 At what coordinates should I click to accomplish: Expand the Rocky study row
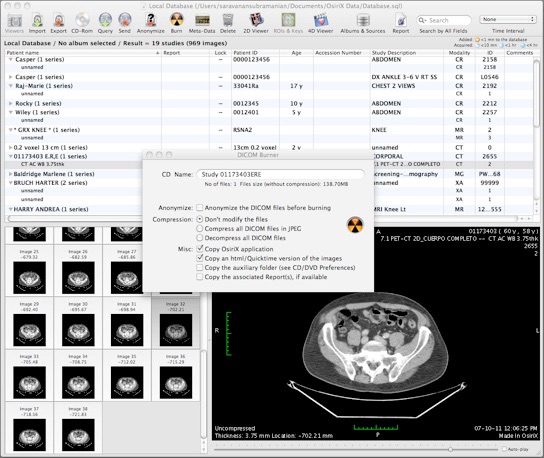(x=10, y=103)
